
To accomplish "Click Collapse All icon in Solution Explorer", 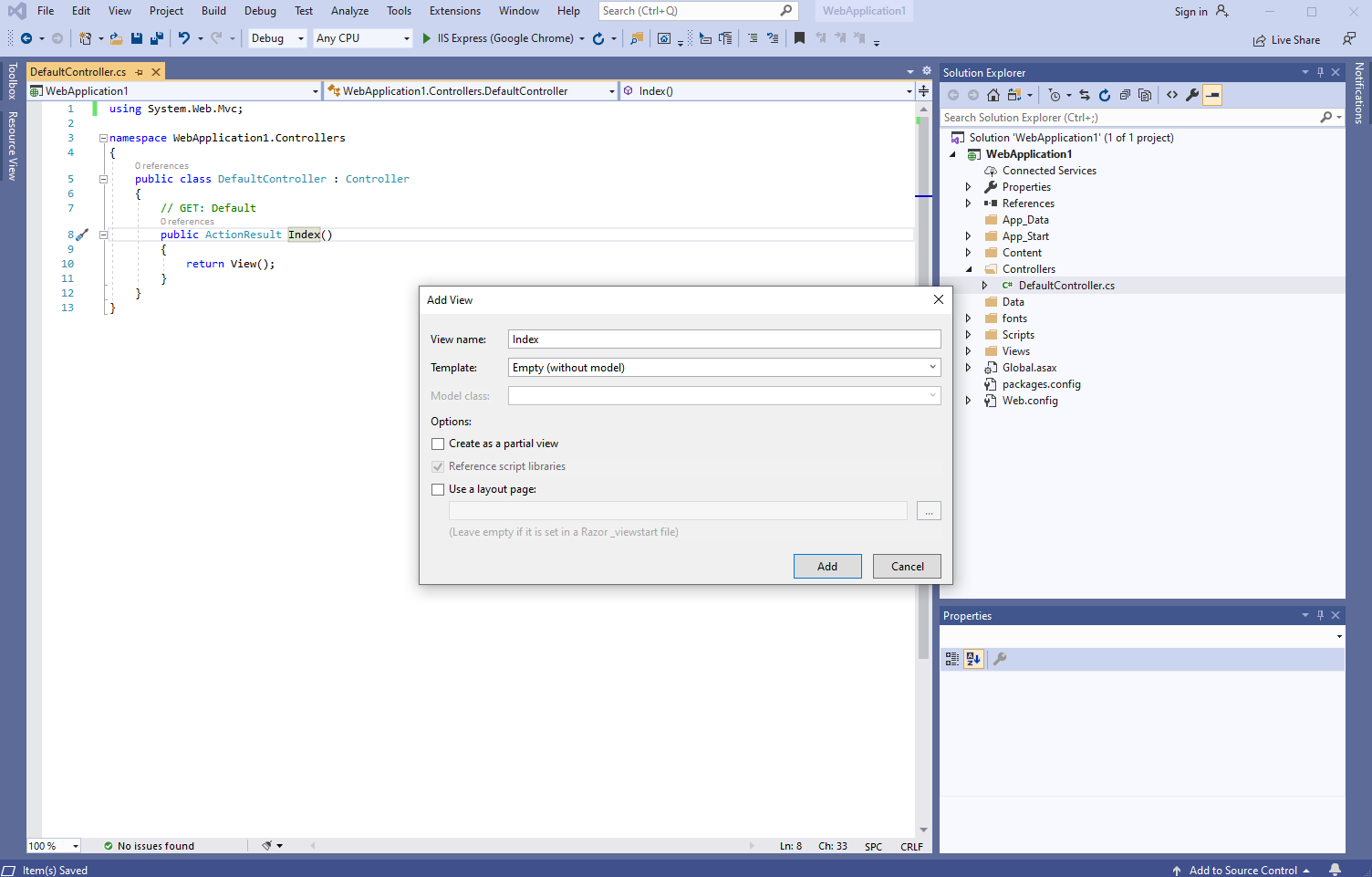I will (x=1125, y=95).
